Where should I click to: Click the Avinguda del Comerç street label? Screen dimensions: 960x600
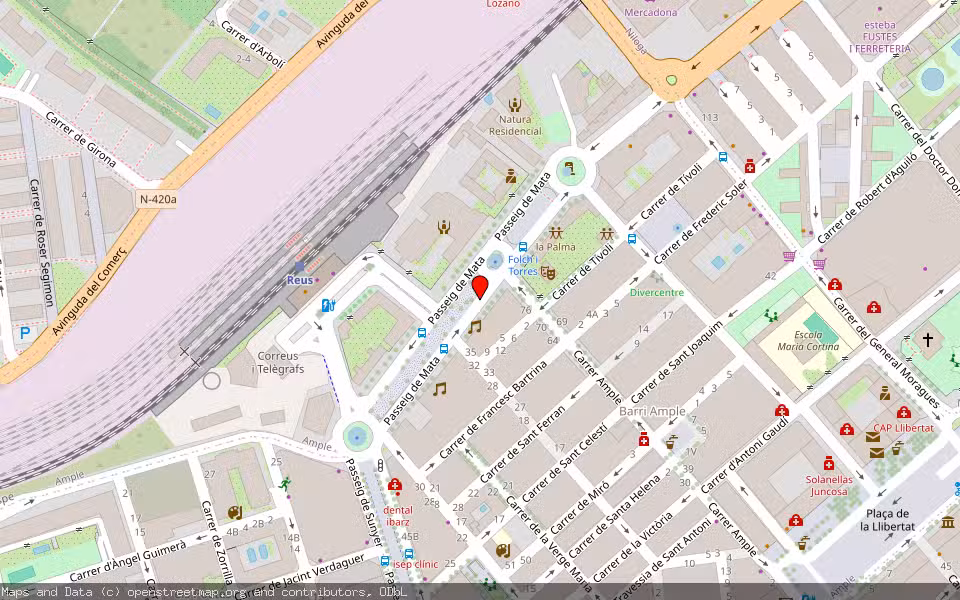89,292
